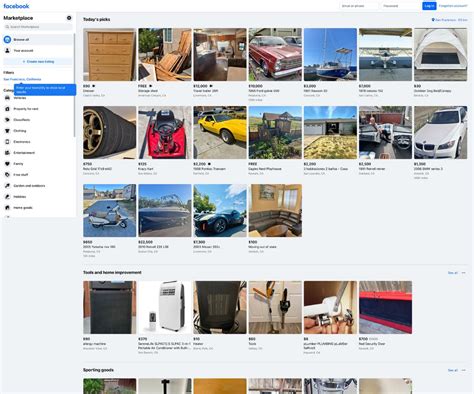Open the Free stuff tag icon
This screenshot has width=474, height=394.
[7, 175]
